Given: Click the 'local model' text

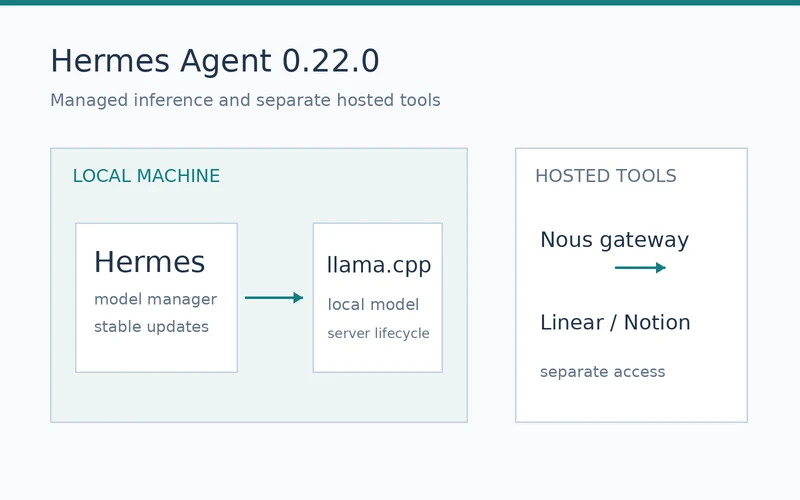Looking at the screenshot, I should [373, 305].
